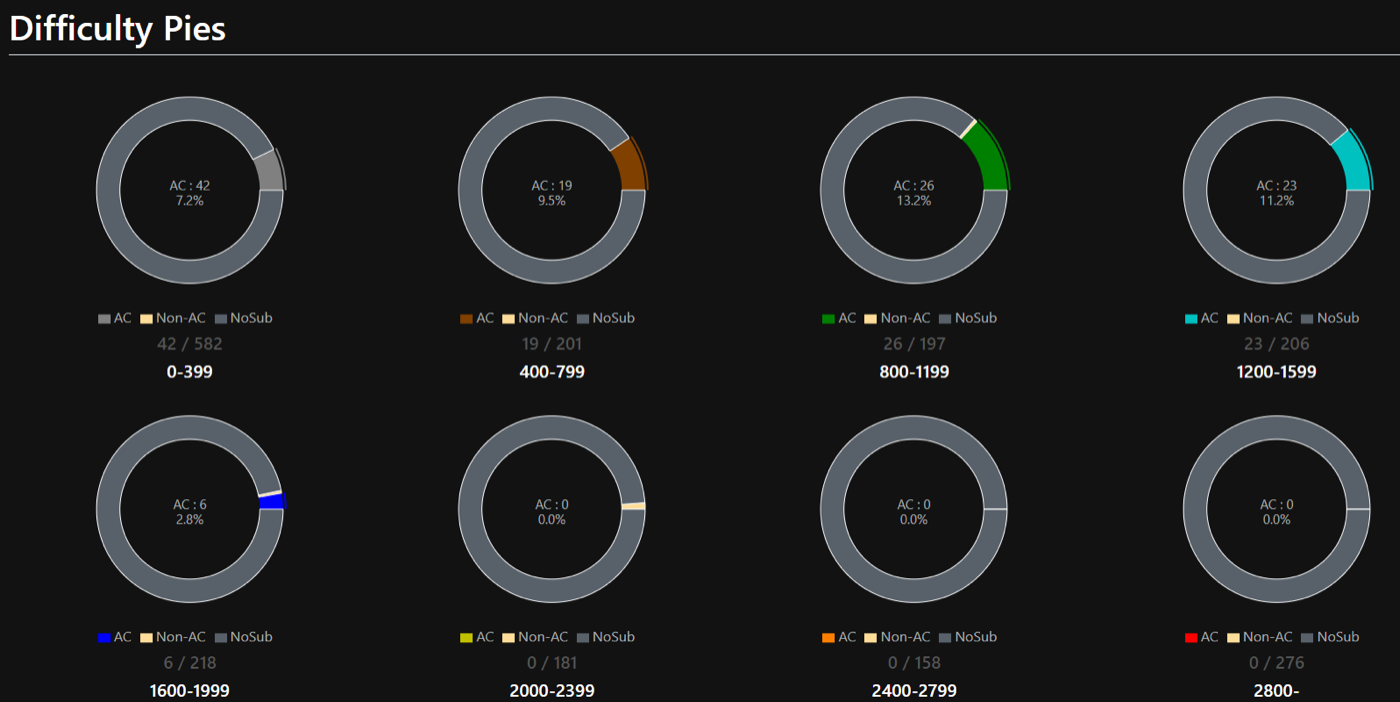The image size is (1400, 702).
Task: Toggle AC legend in 0-399 chart
Action: coord(115,318)
